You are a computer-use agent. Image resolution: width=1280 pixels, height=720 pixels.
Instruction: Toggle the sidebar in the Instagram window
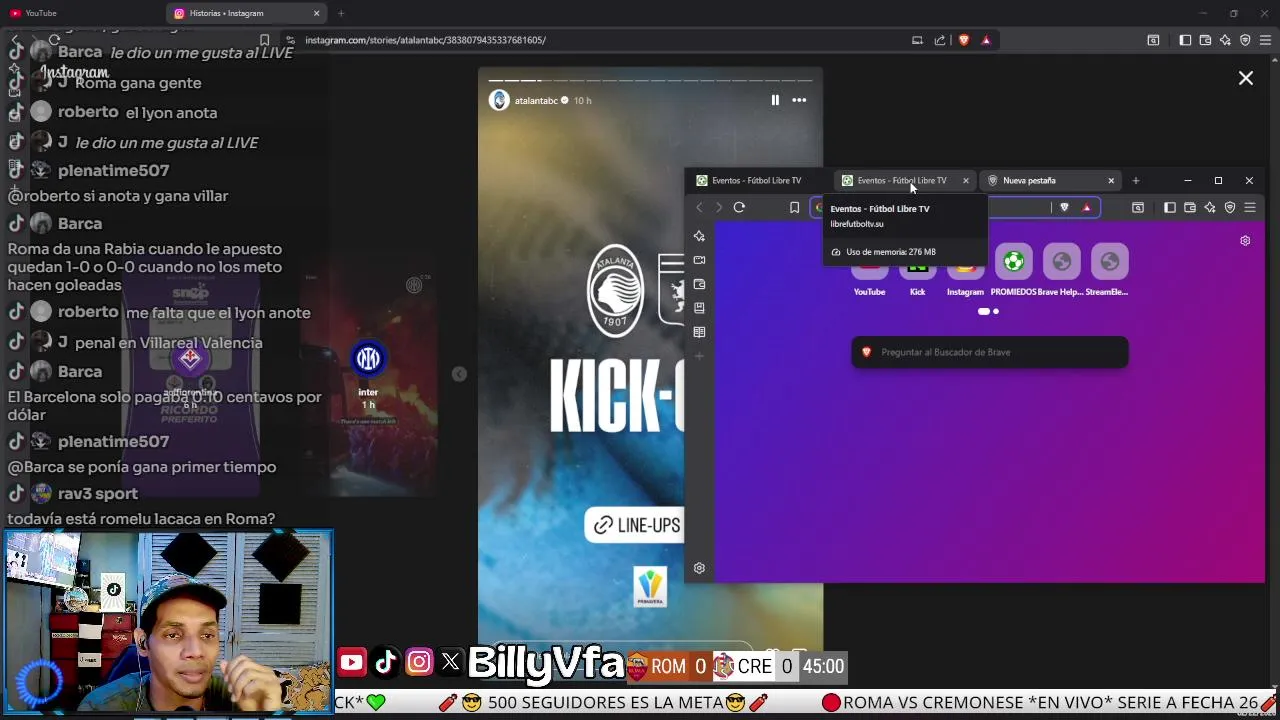[x=1185, y=40]
